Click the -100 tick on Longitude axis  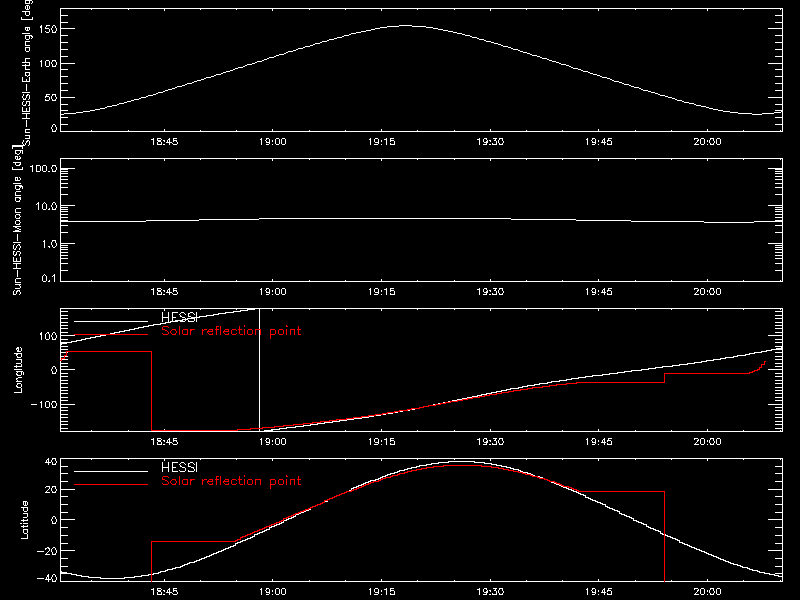tap(44, 404)
